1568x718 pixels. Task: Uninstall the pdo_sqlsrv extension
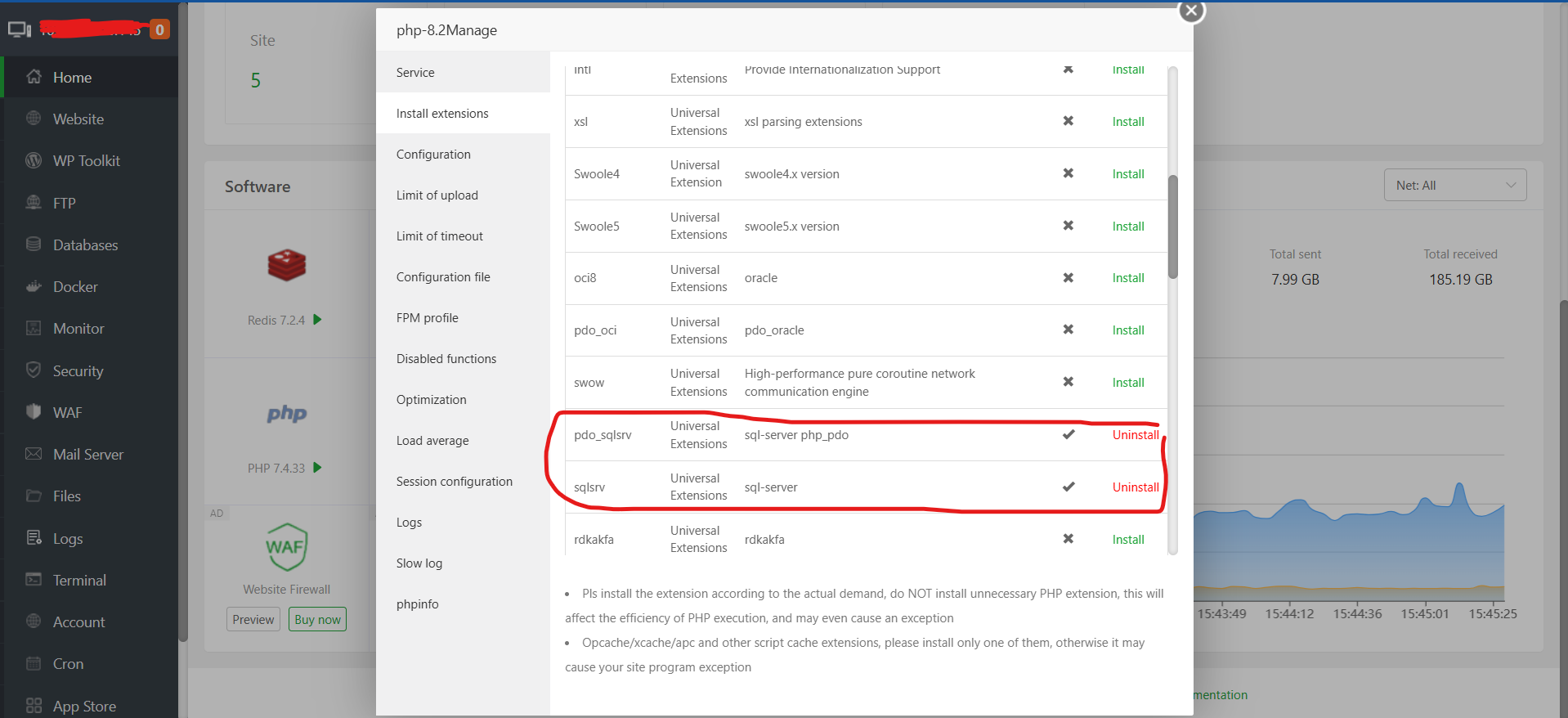(1135, 435)
